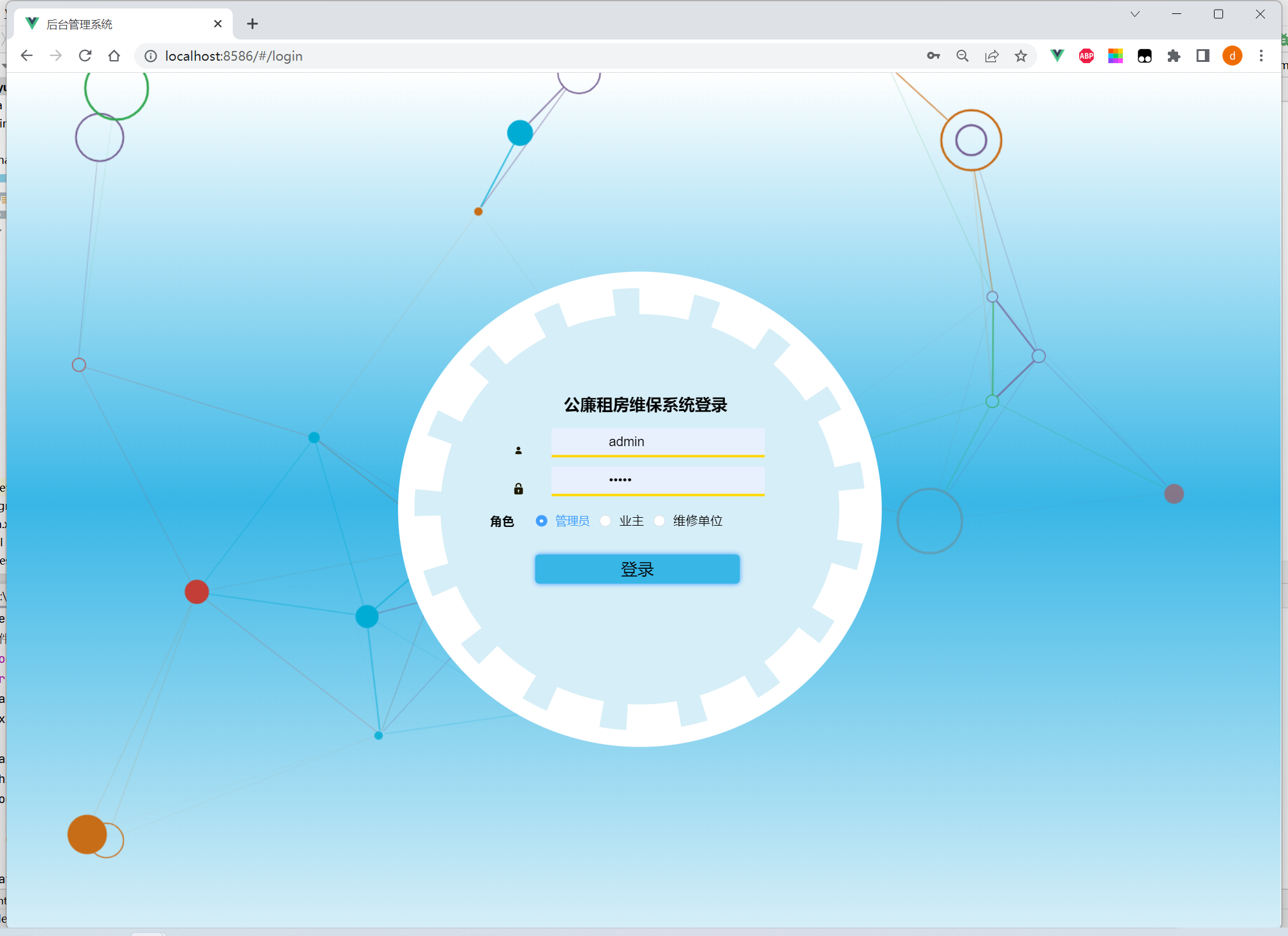Open the orange profile avatar menu
Image resolution: width=1288 pixels, height=936 pixels.
(x=1232, y=56)
